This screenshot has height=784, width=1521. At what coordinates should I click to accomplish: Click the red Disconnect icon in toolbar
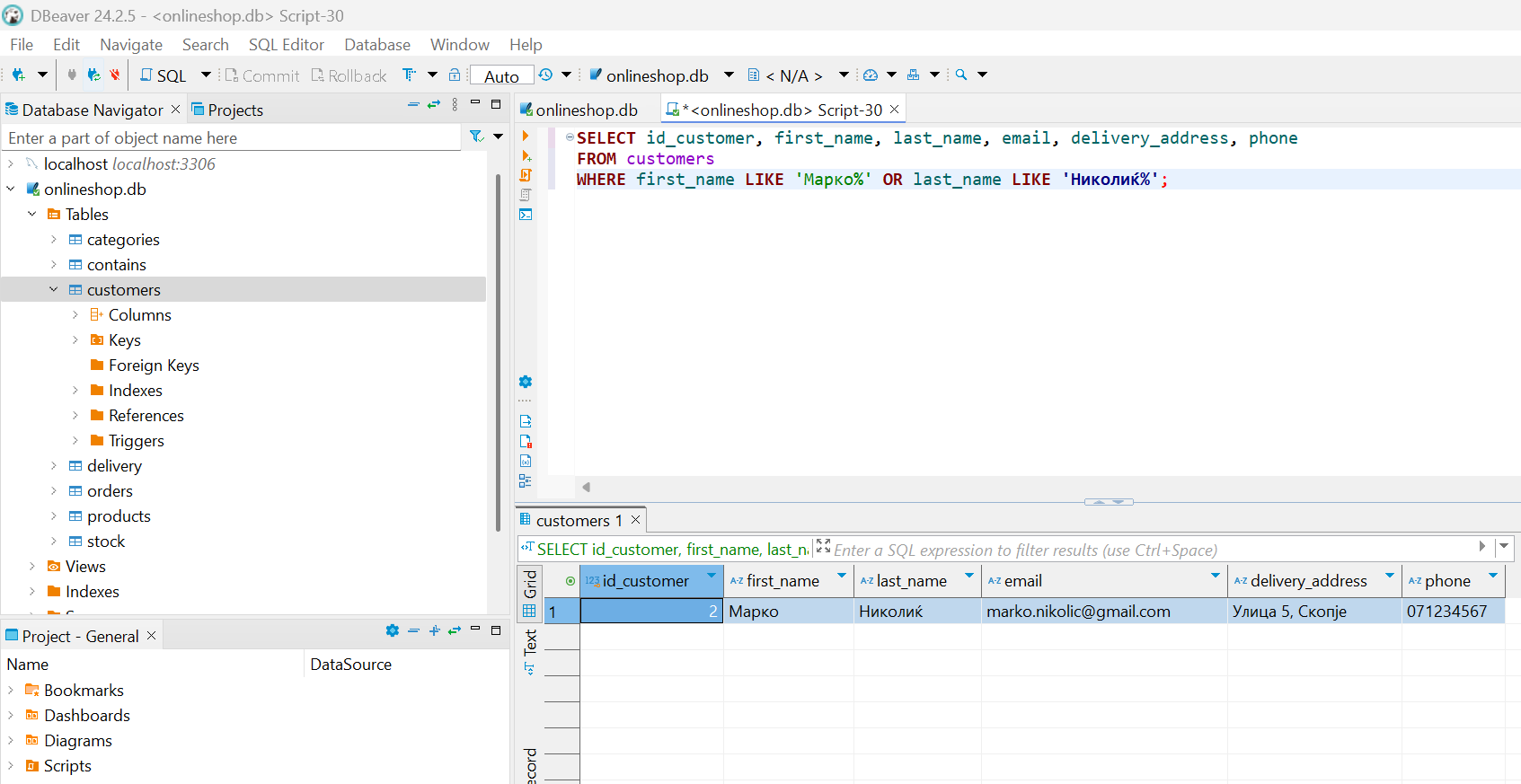(115, 75)
